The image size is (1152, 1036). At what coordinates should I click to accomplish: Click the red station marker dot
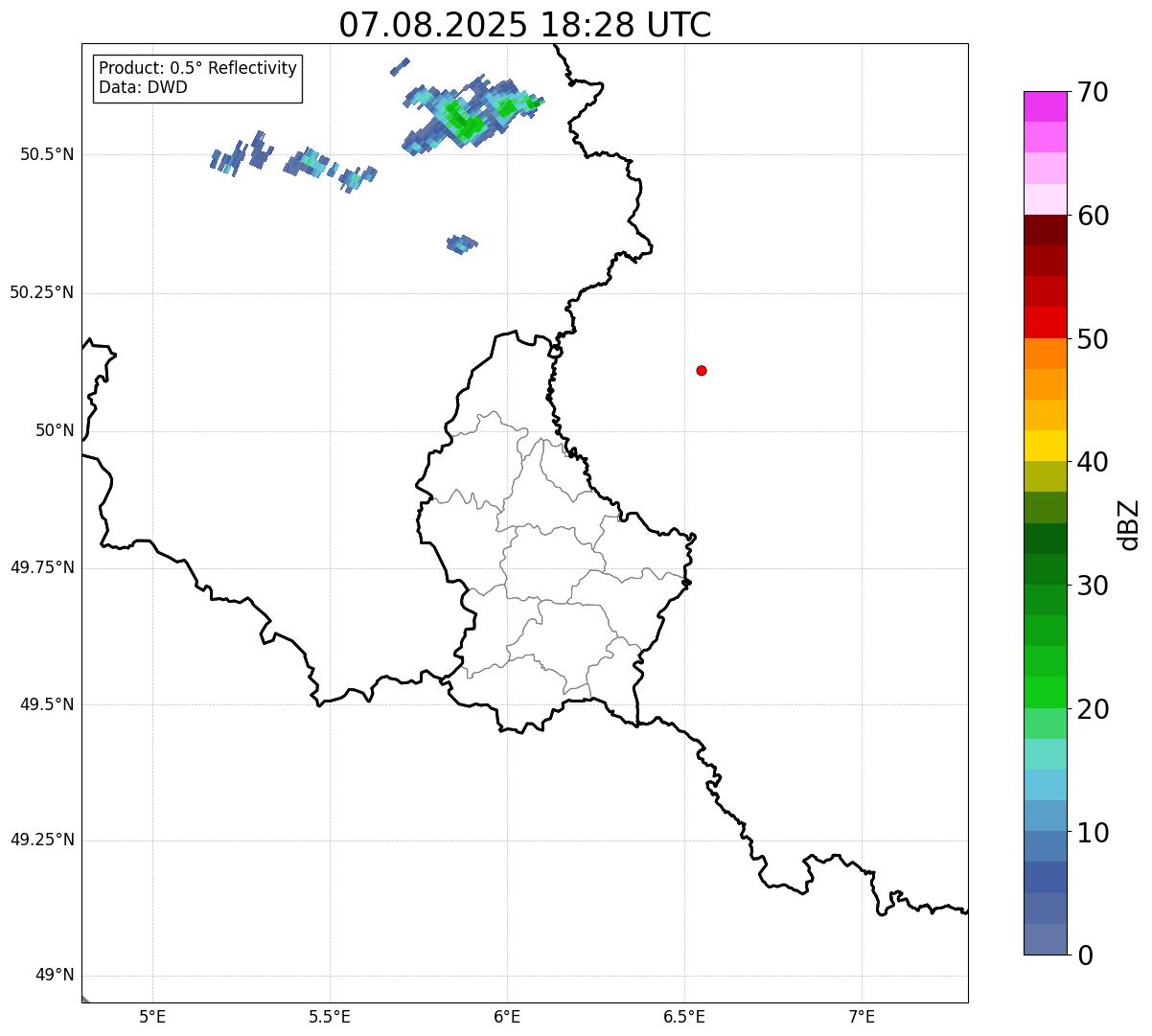(x=702, y=370)
